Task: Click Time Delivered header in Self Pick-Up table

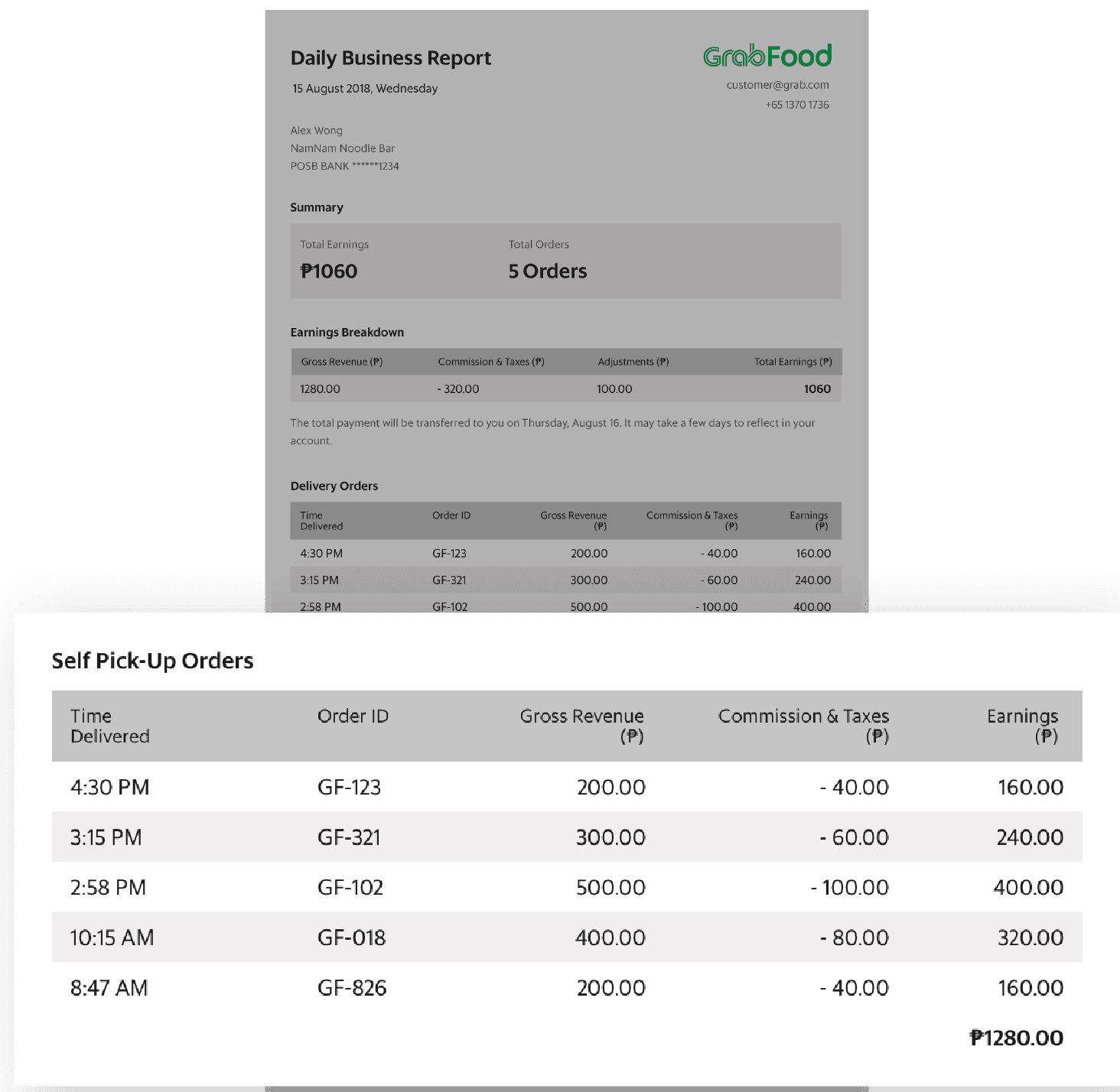Action: click(x=109, y=726)
